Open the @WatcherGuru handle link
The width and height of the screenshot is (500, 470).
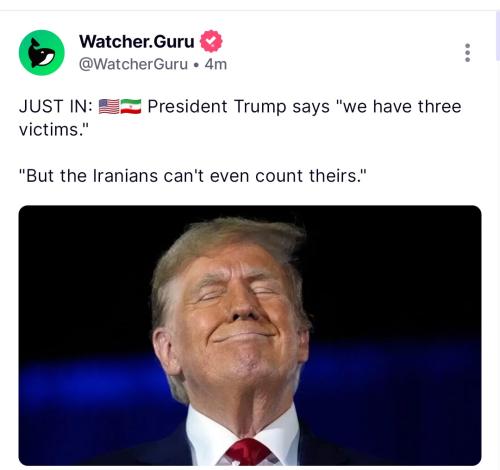click(133, 64)
